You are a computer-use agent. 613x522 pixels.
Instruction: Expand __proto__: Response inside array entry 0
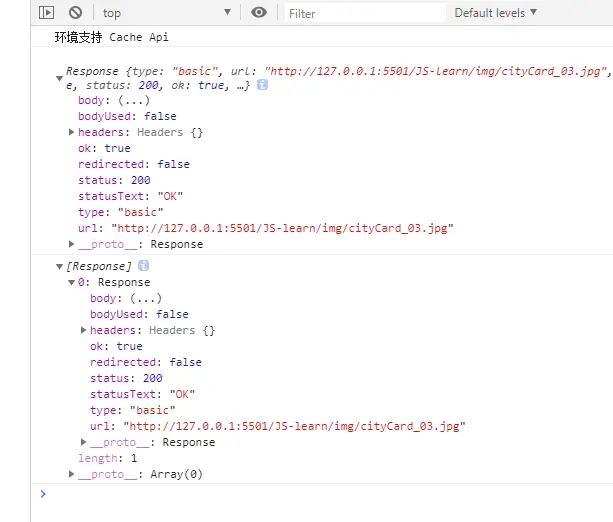tap(83, 442)
